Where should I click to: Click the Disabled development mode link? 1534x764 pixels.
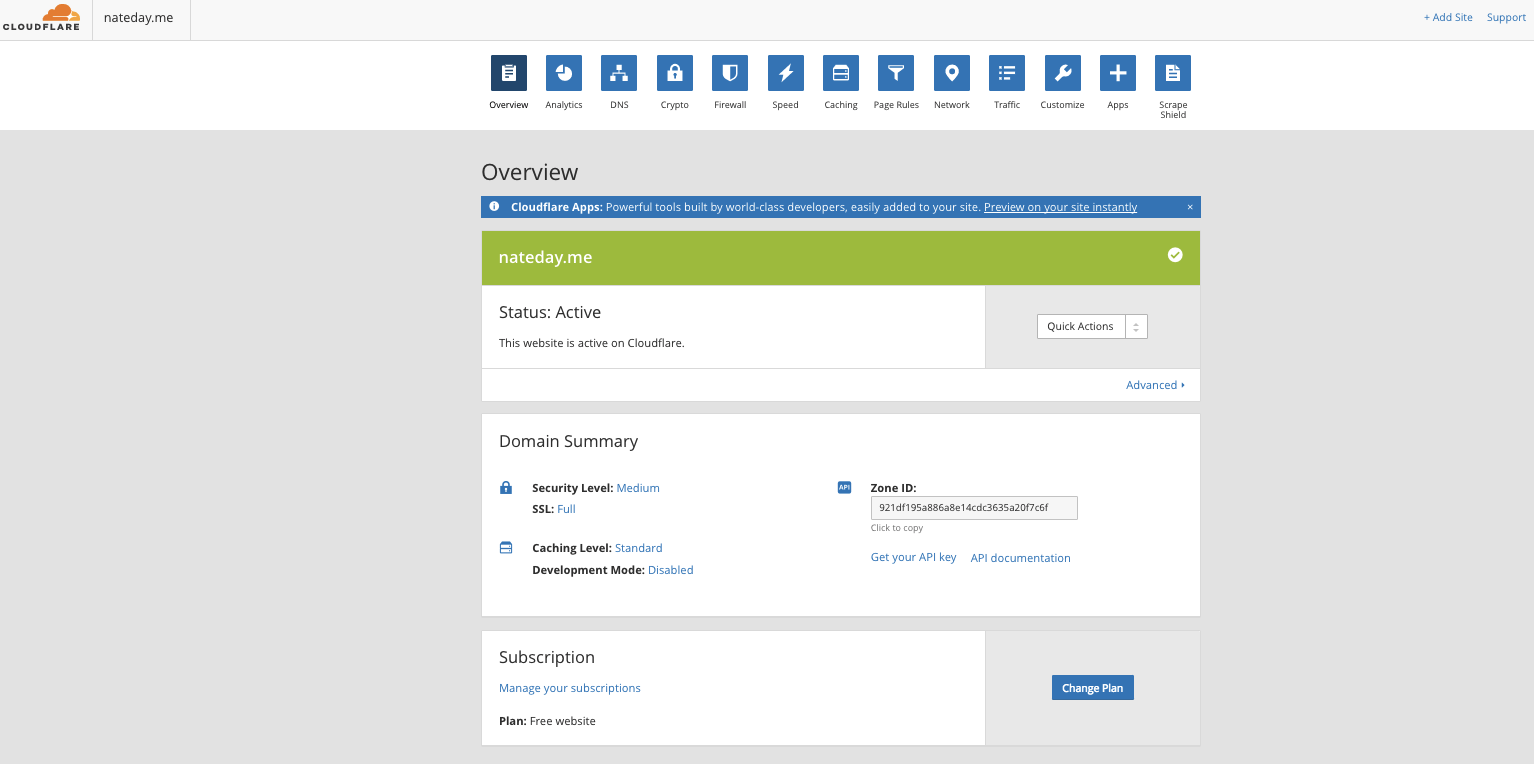click(x=671, y=570)
